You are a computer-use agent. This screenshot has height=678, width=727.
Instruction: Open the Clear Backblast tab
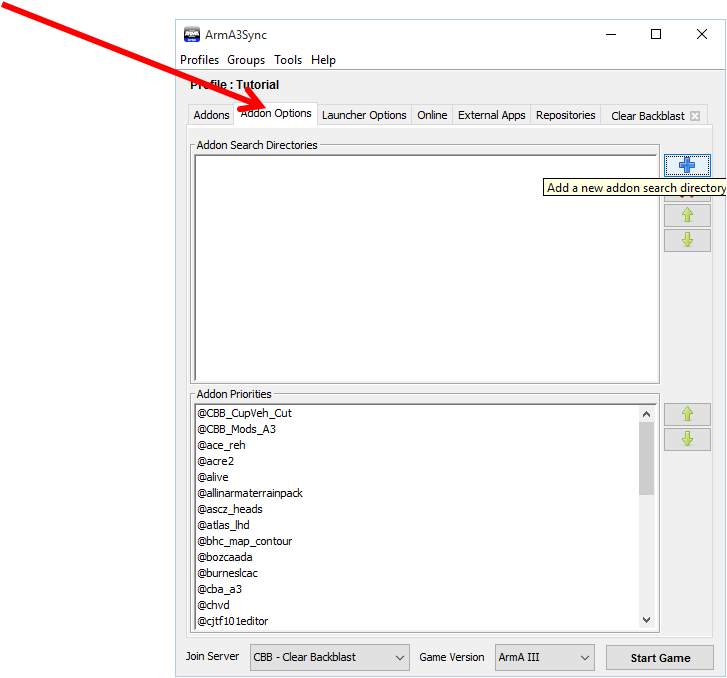647,116
